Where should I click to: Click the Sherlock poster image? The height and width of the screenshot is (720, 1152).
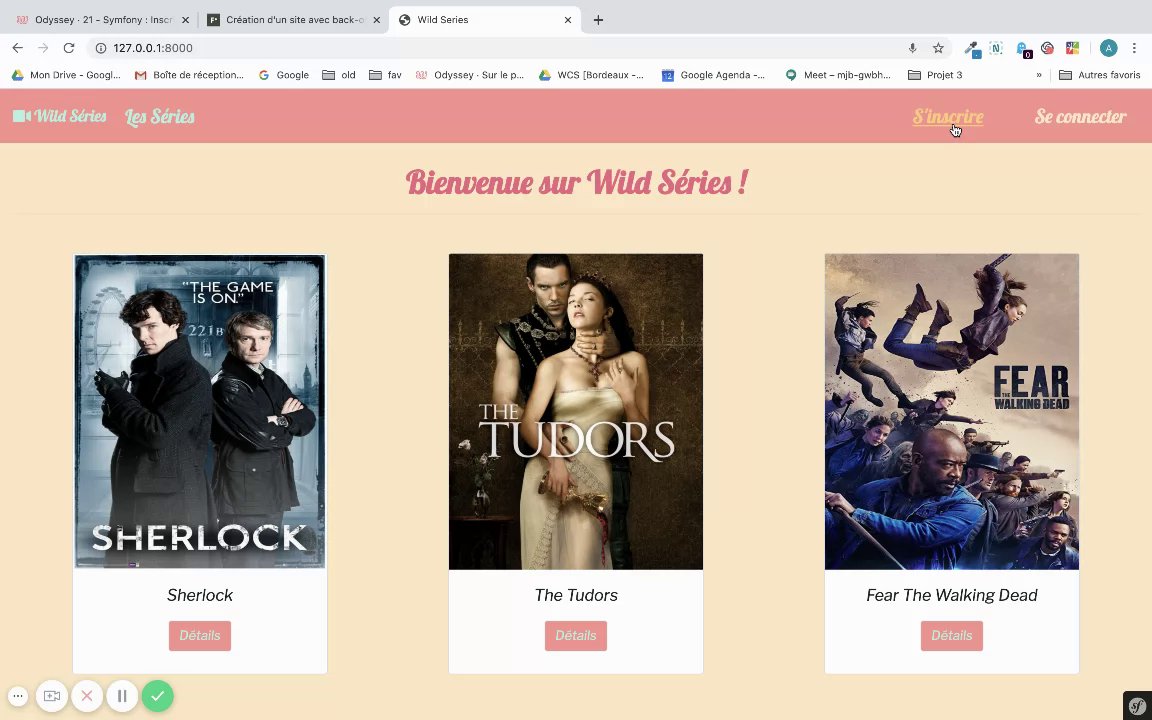tap(200, 411)
